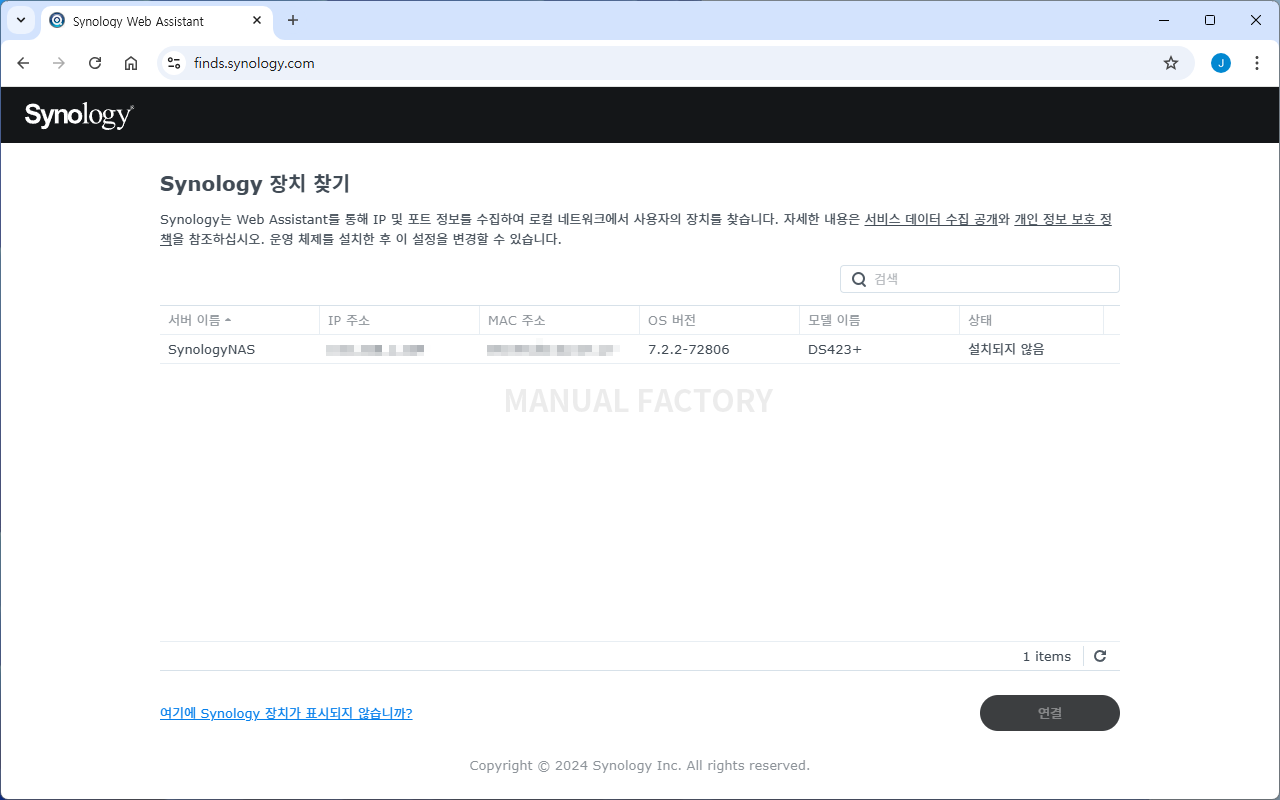This screenshot has width=1280, height=800.
Task: Open a new browser tab
Action: (x=293, y=20)
